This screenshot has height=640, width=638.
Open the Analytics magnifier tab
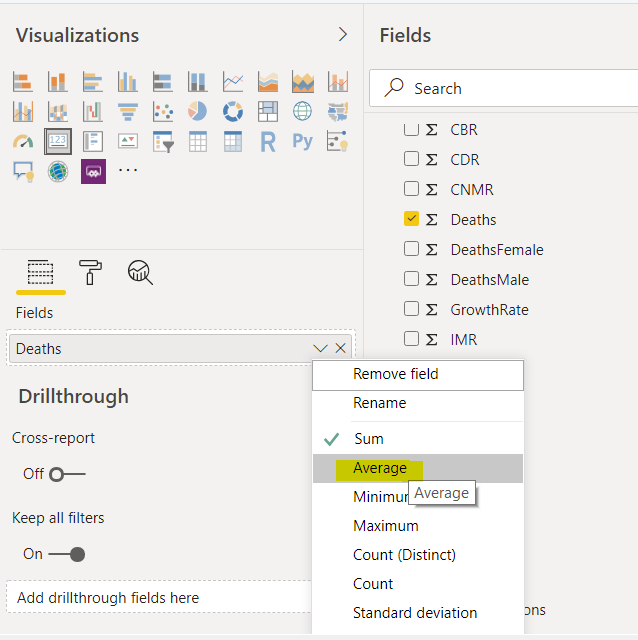click(139, 272)
